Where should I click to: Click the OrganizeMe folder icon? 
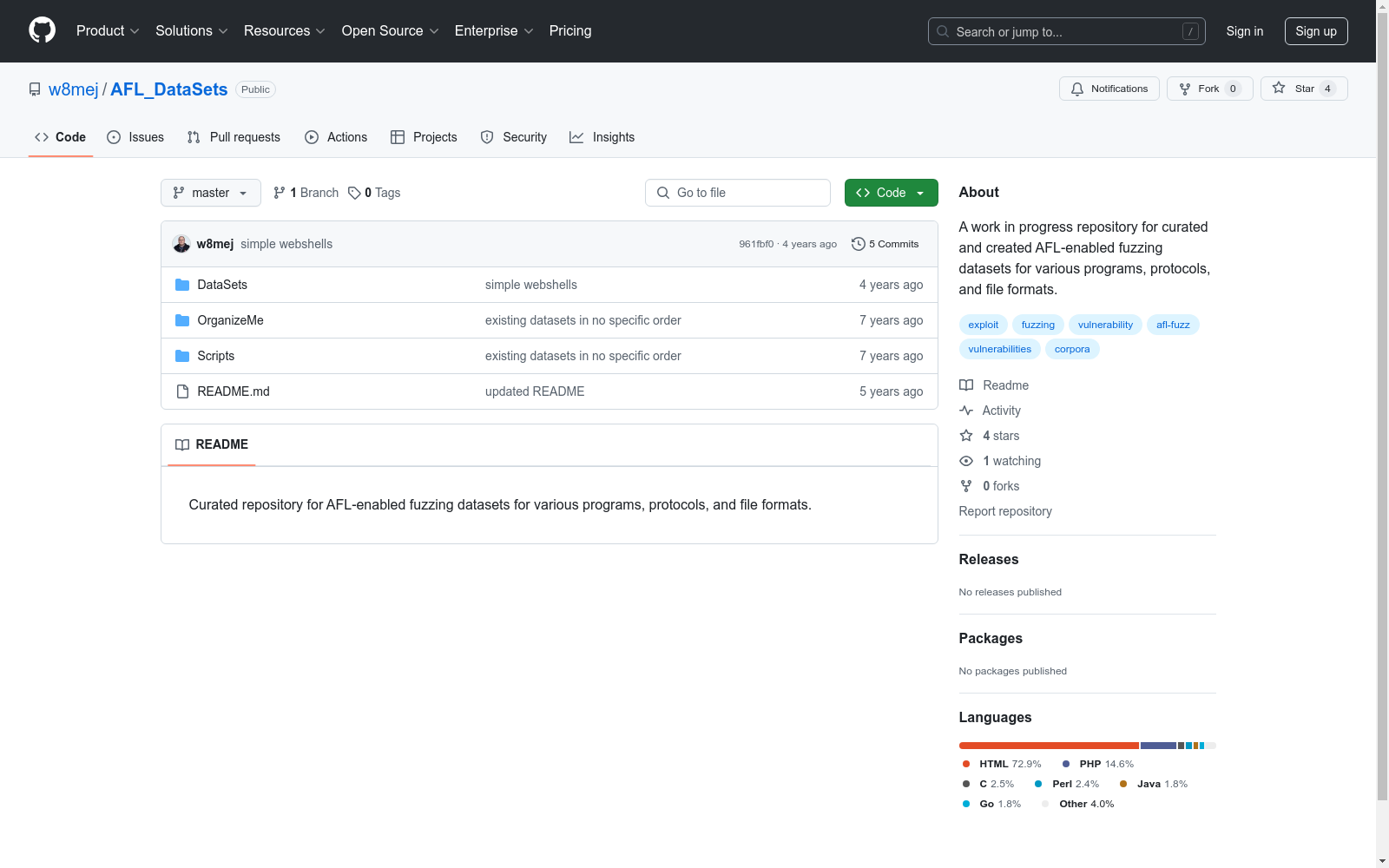[182, 320]
